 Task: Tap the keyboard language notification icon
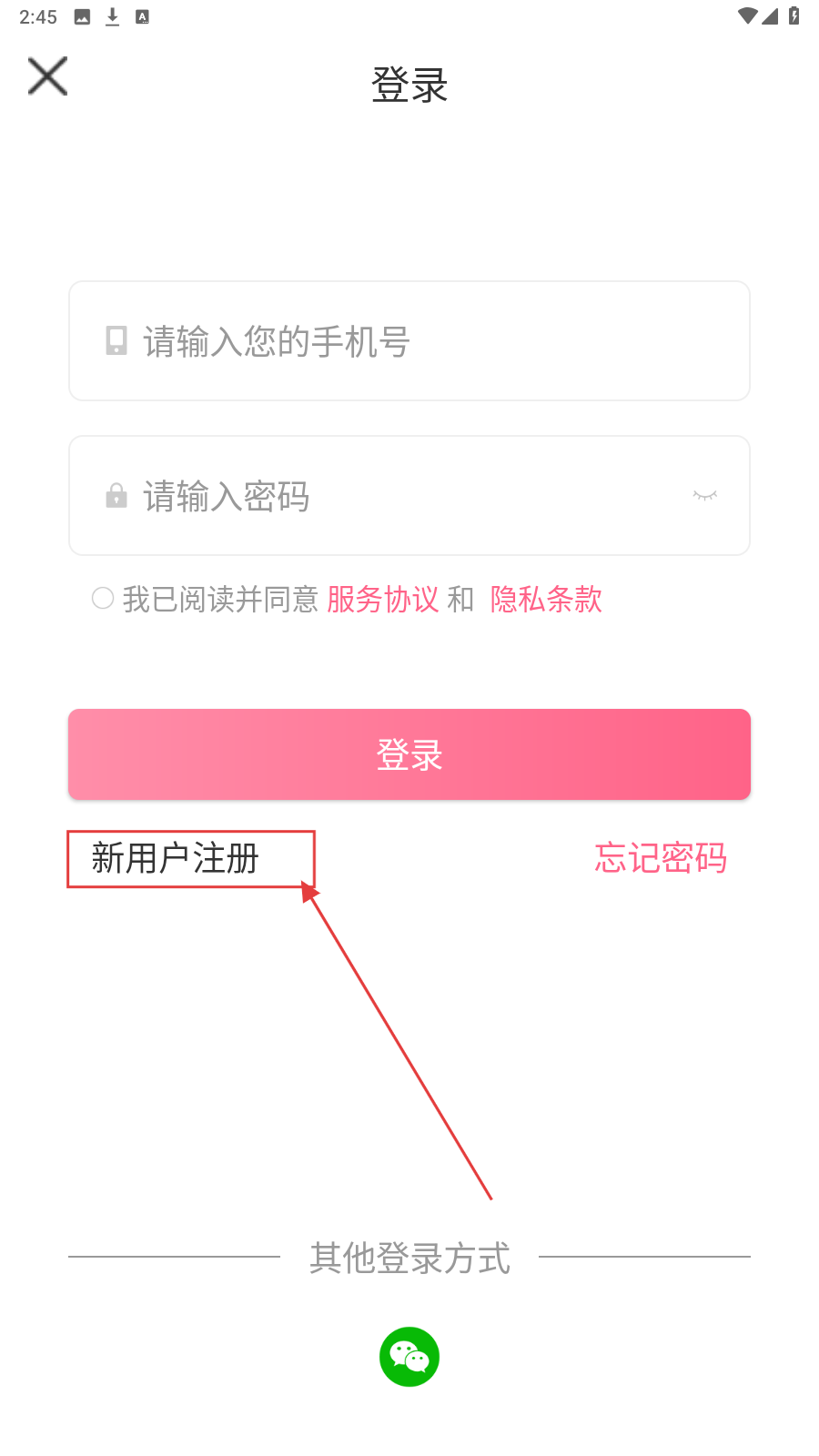pos(143,16)
